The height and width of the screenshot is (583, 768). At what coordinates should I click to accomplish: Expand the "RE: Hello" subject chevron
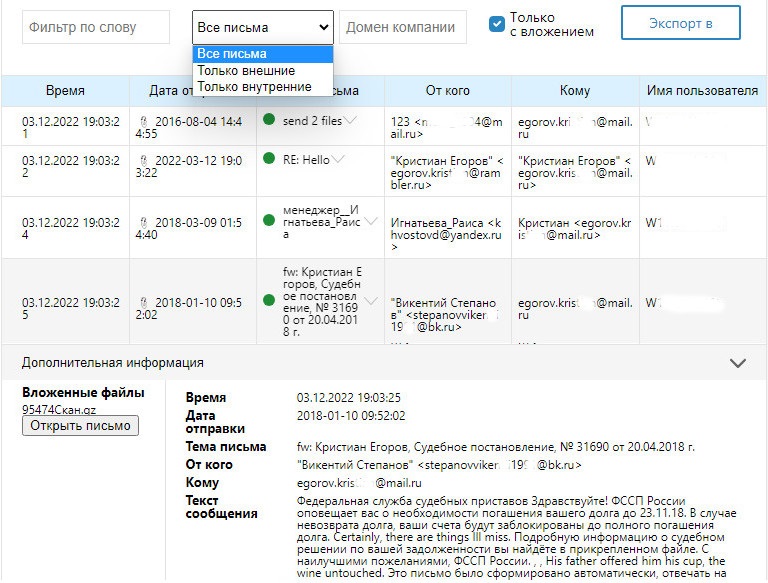tap(338, 159)
